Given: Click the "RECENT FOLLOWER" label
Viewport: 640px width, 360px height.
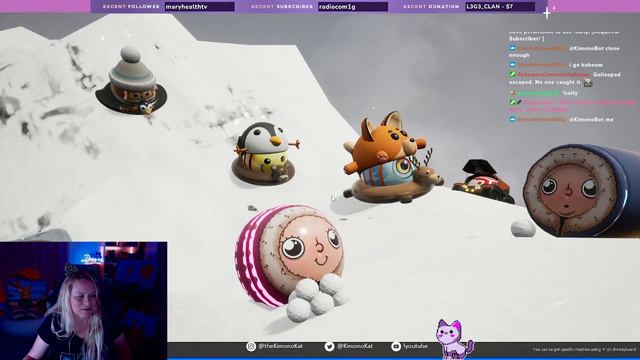Looking at the screenshot, I should [131, 7].
